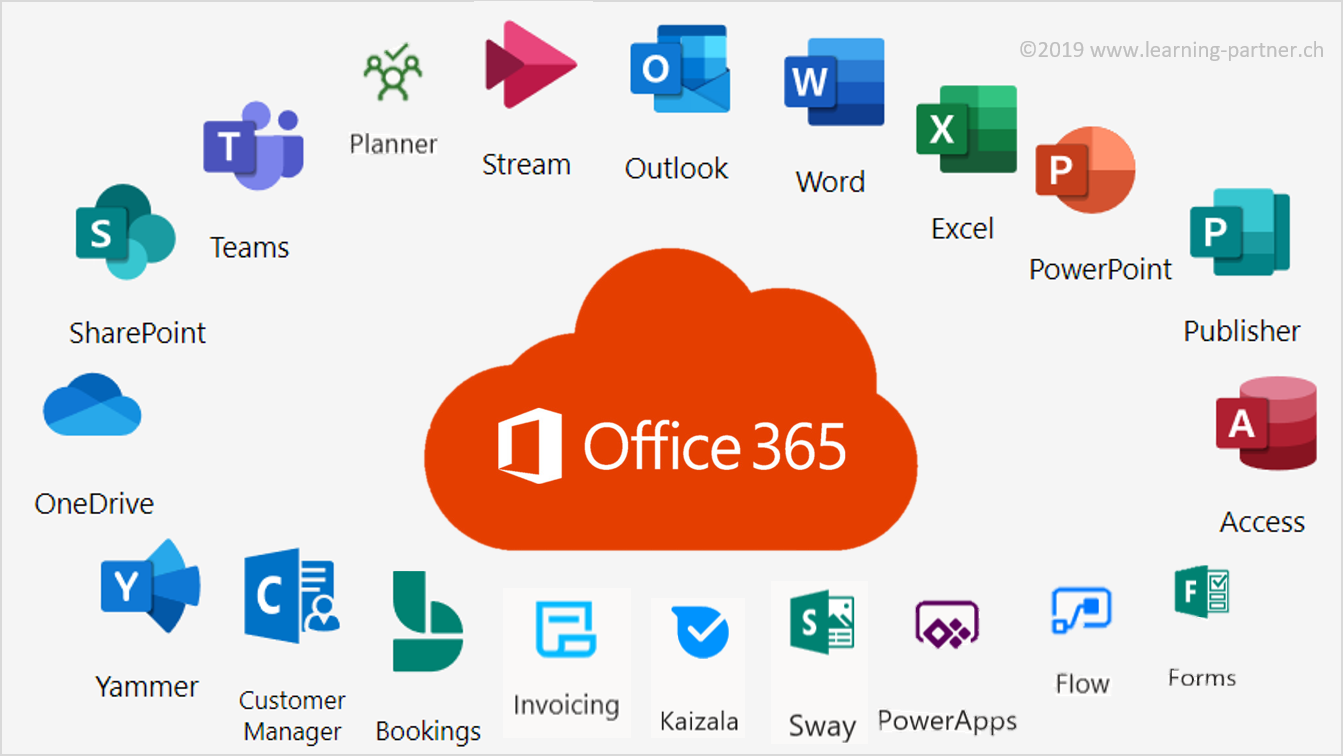Launch the Sway icon

(821, 623)
